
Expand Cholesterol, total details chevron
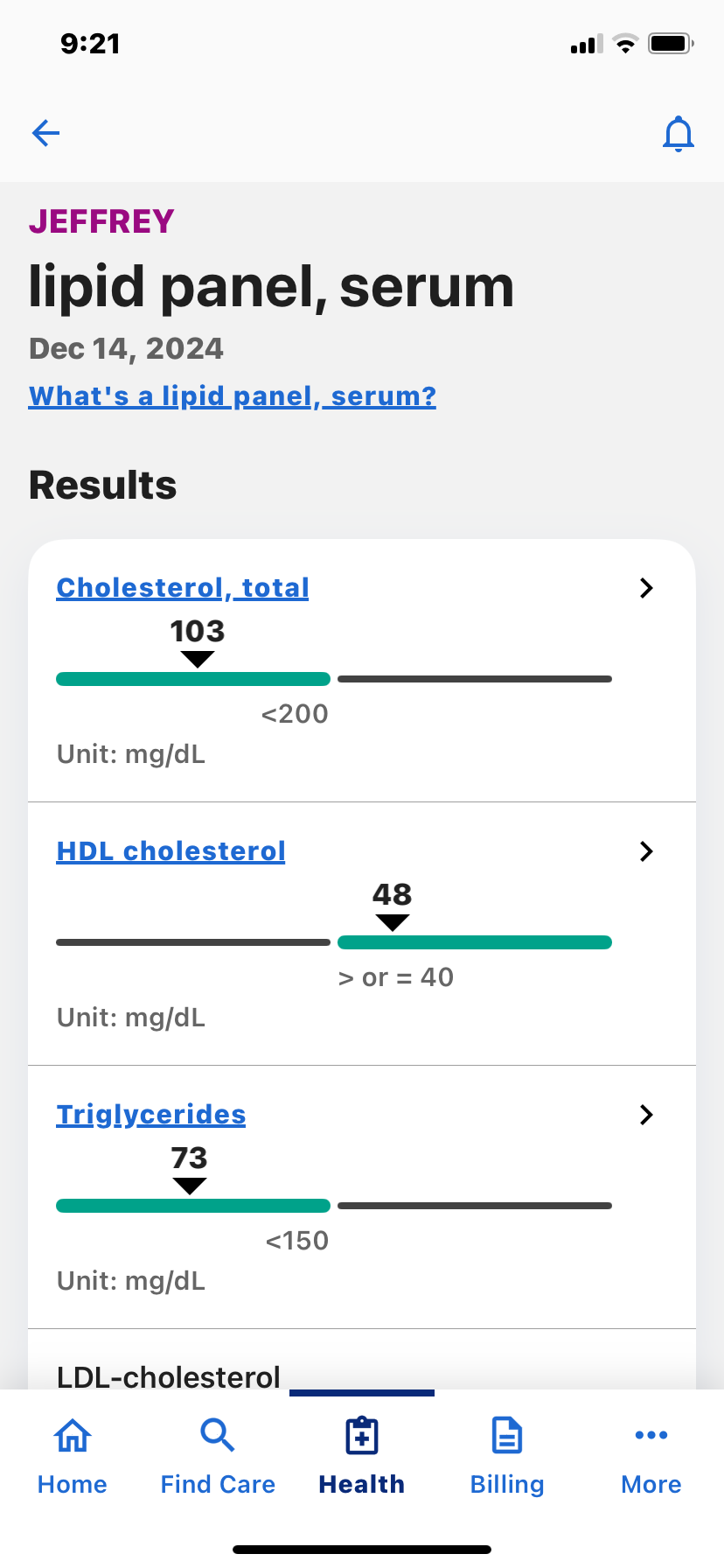tap(646, 588)
